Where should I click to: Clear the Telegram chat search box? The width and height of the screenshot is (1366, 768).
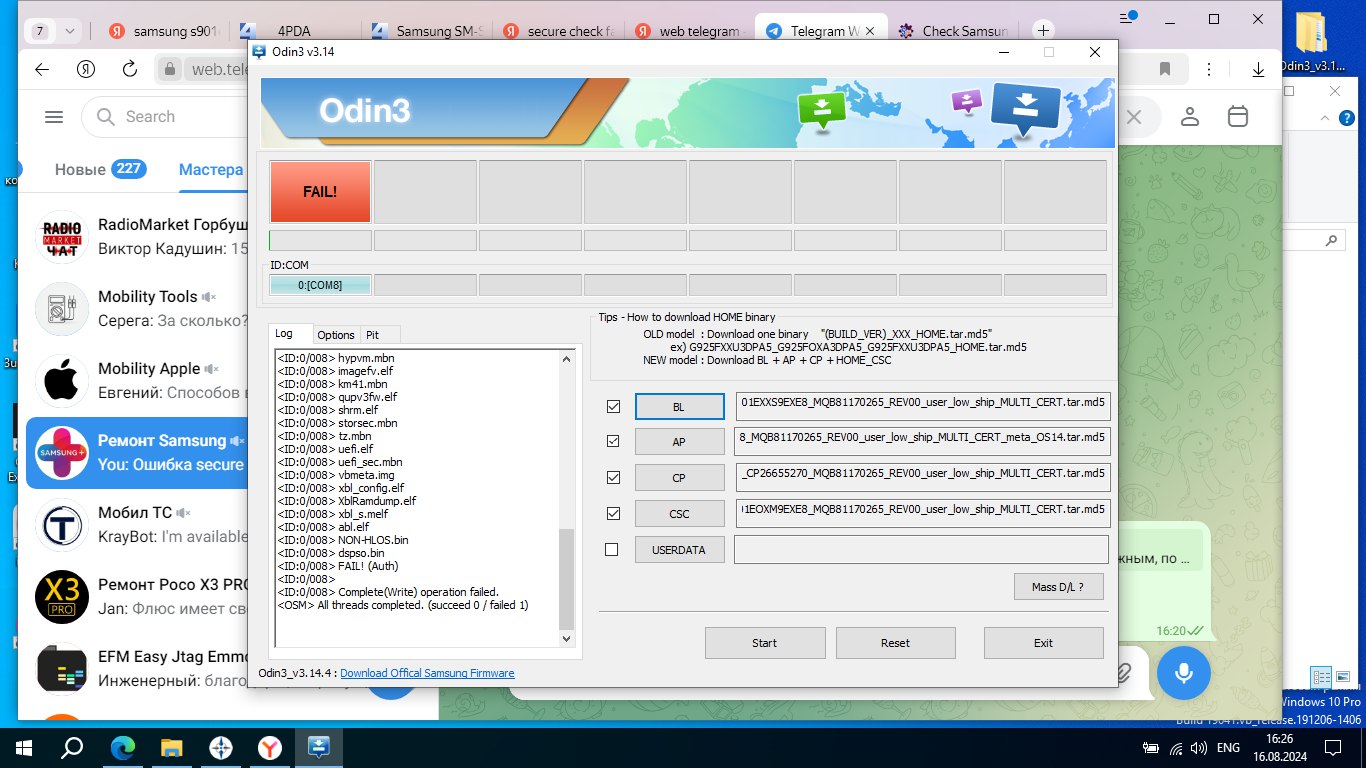click(x=1133, y=117)
